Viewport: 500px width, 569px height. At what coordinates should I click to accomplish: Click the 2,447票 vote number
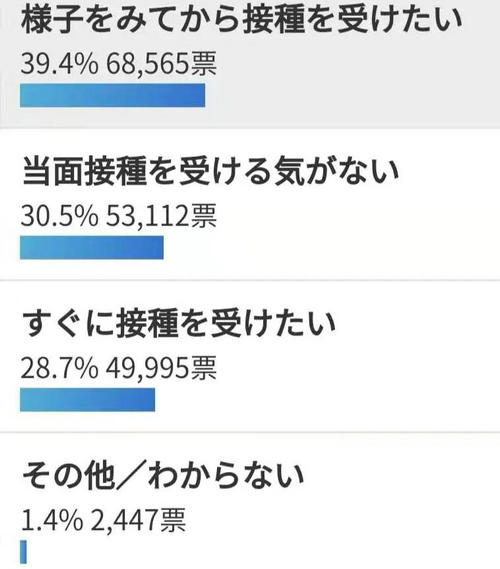click(138, 520)
